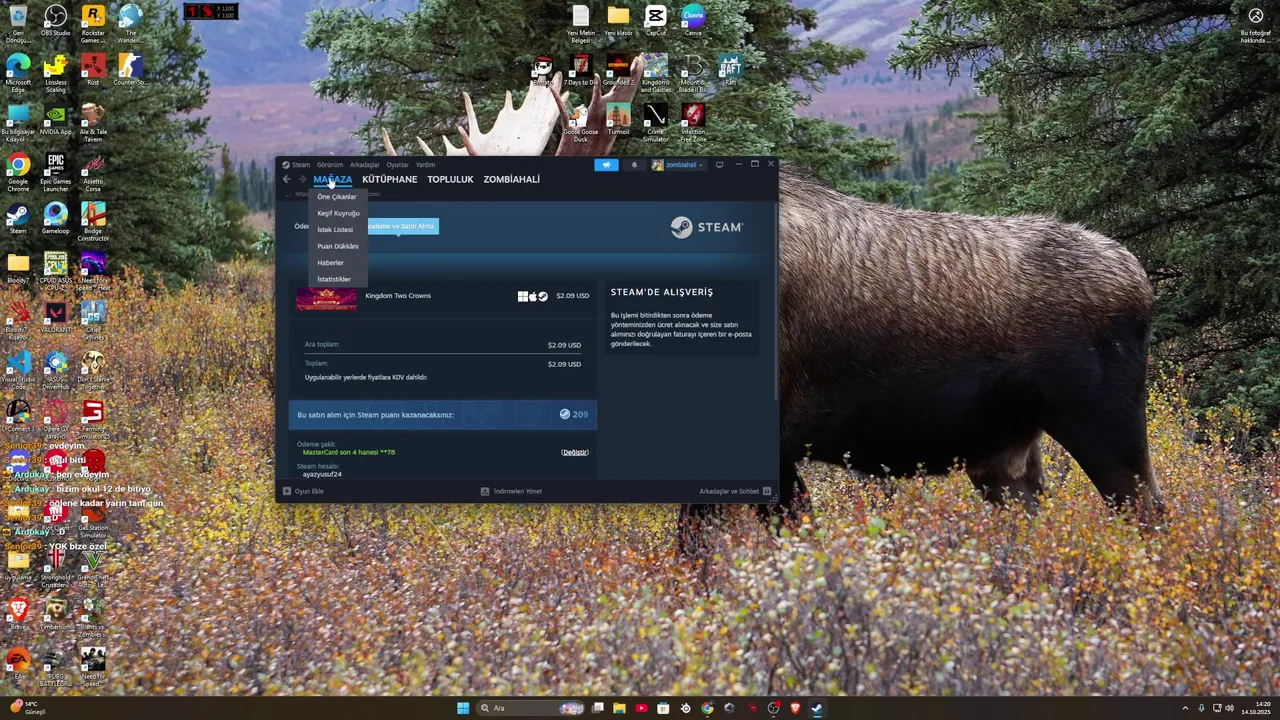Select the MAĞAZA tab
This screenshot has height=720, width=1280.
point(333,179)
